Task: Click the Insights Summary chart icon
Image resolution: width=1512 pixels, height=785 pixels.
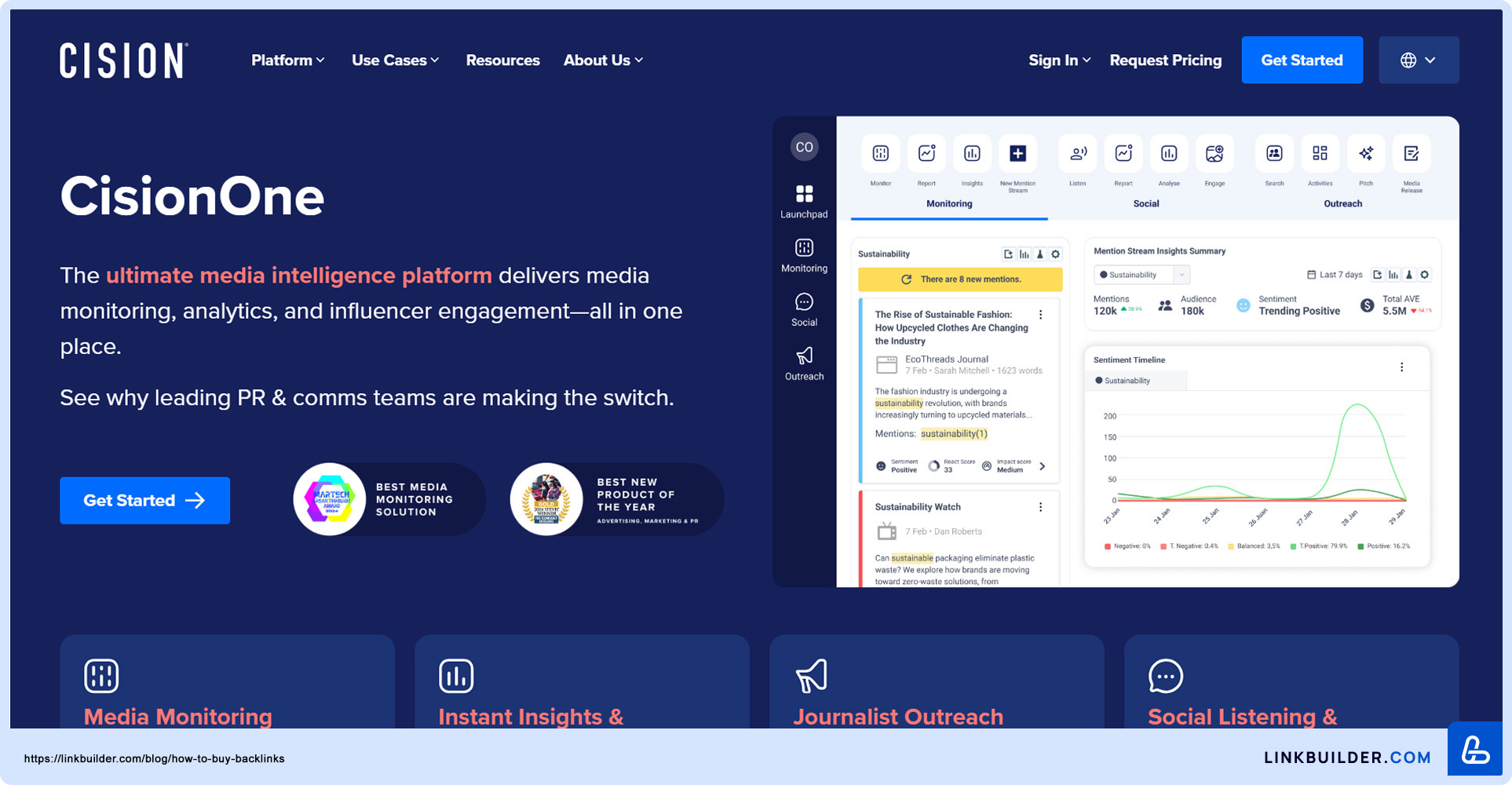Action: pyautogui.click(x=1393, y=275)
